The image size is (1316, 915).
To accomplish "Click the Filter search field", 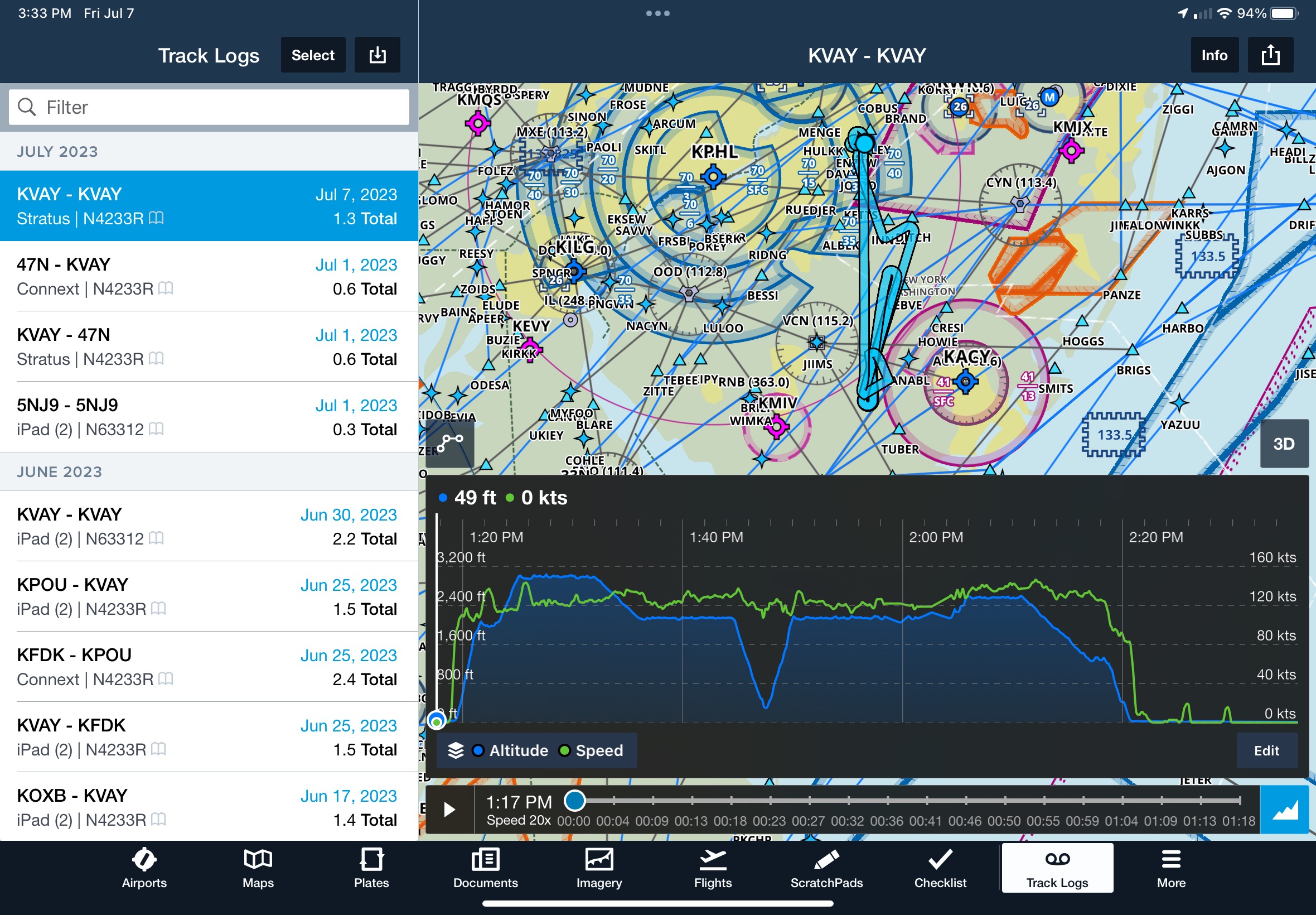I will [x=209, y=107].
